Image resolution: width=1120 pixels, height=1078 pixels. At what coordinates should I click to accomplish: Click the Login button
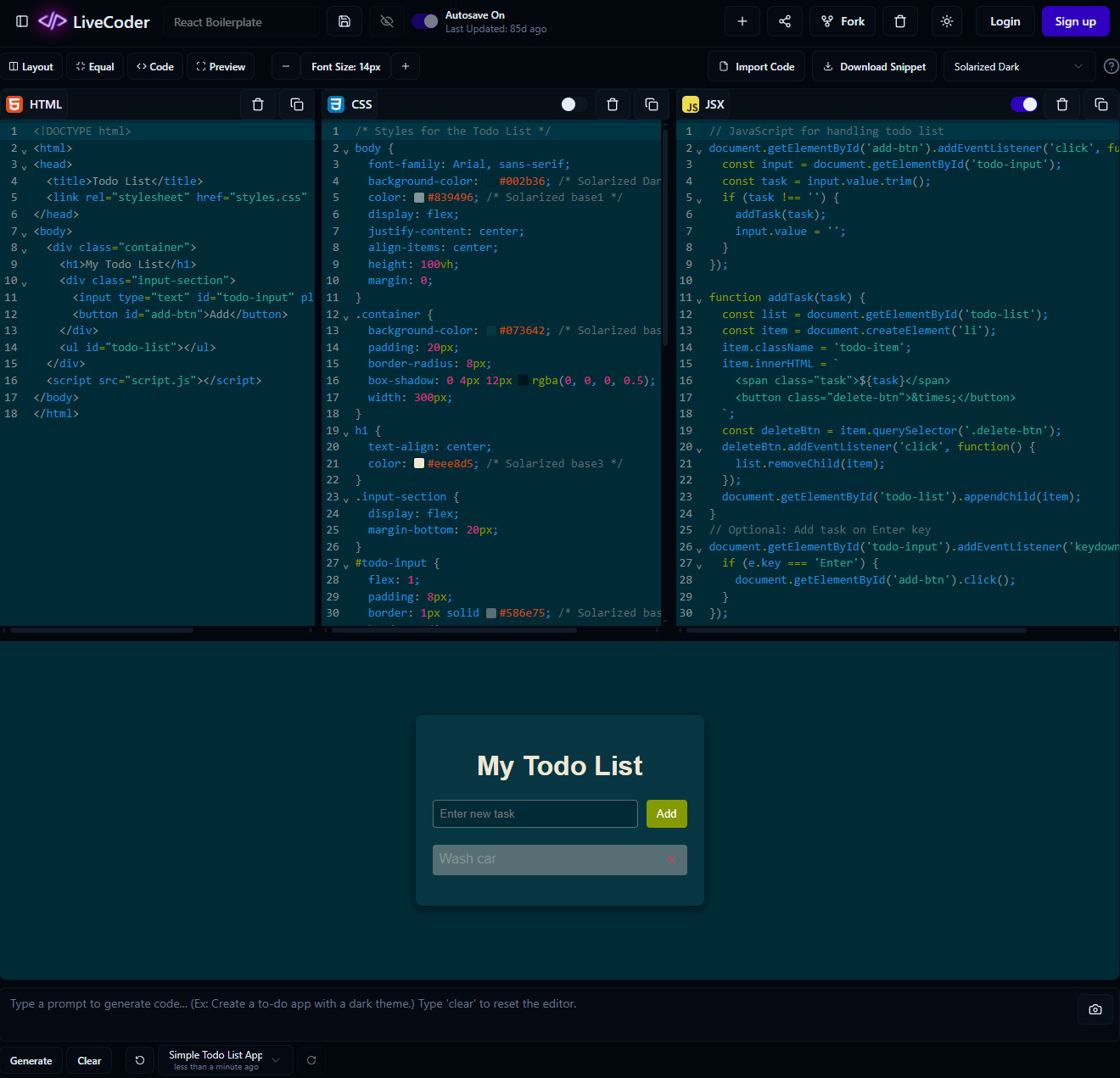[1005, 21]
